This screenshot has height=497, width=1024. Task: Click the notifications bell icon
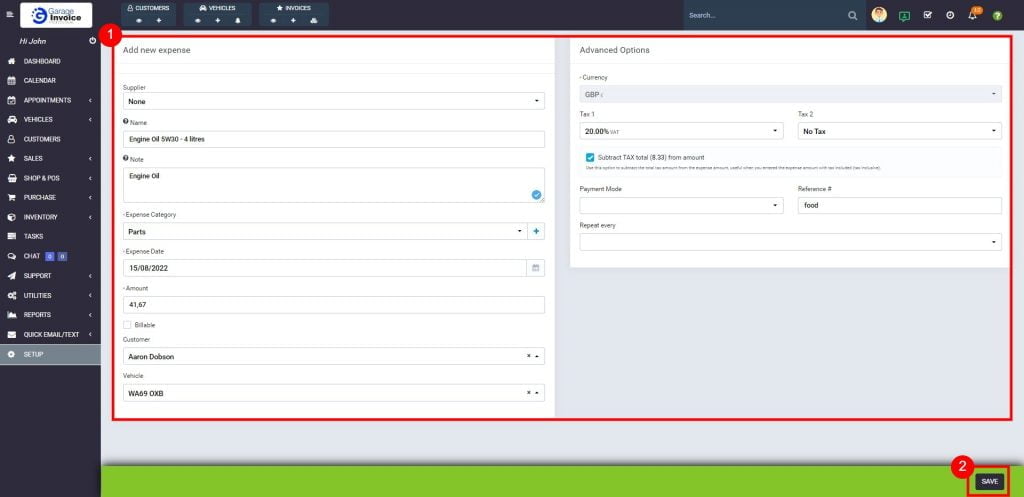click(x=972, y=16)
